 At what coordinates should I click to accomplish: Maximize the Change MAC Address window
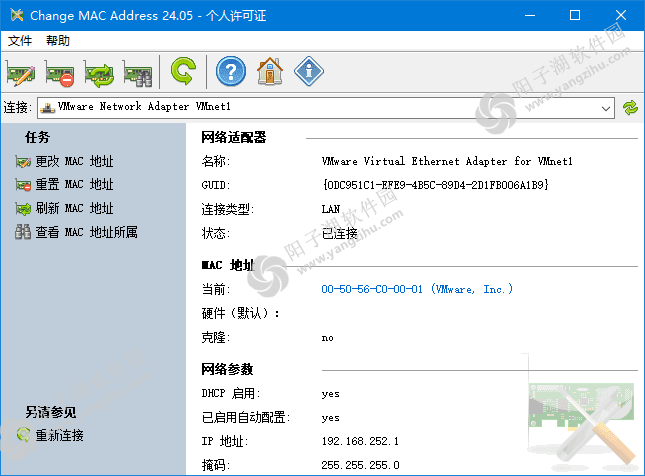tap(575, 16)
